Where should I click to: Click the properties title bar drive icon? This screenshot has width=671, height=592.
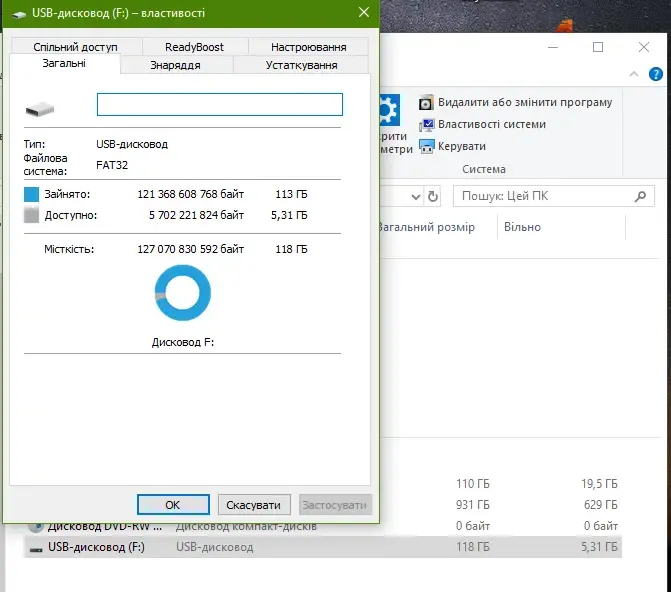pos(19,15)
